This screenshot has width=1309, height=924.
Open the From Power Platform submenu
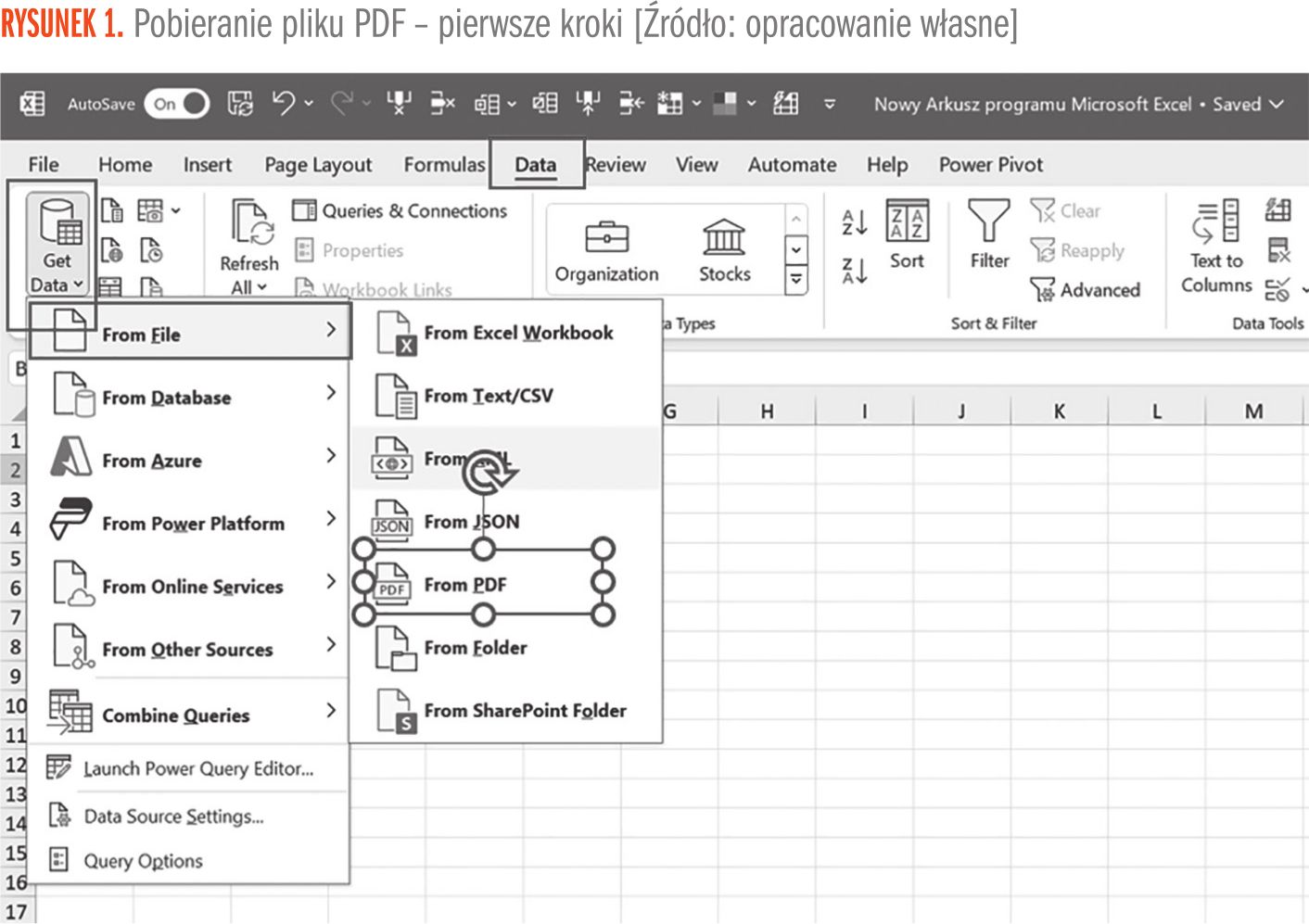(x=189, y=522)
